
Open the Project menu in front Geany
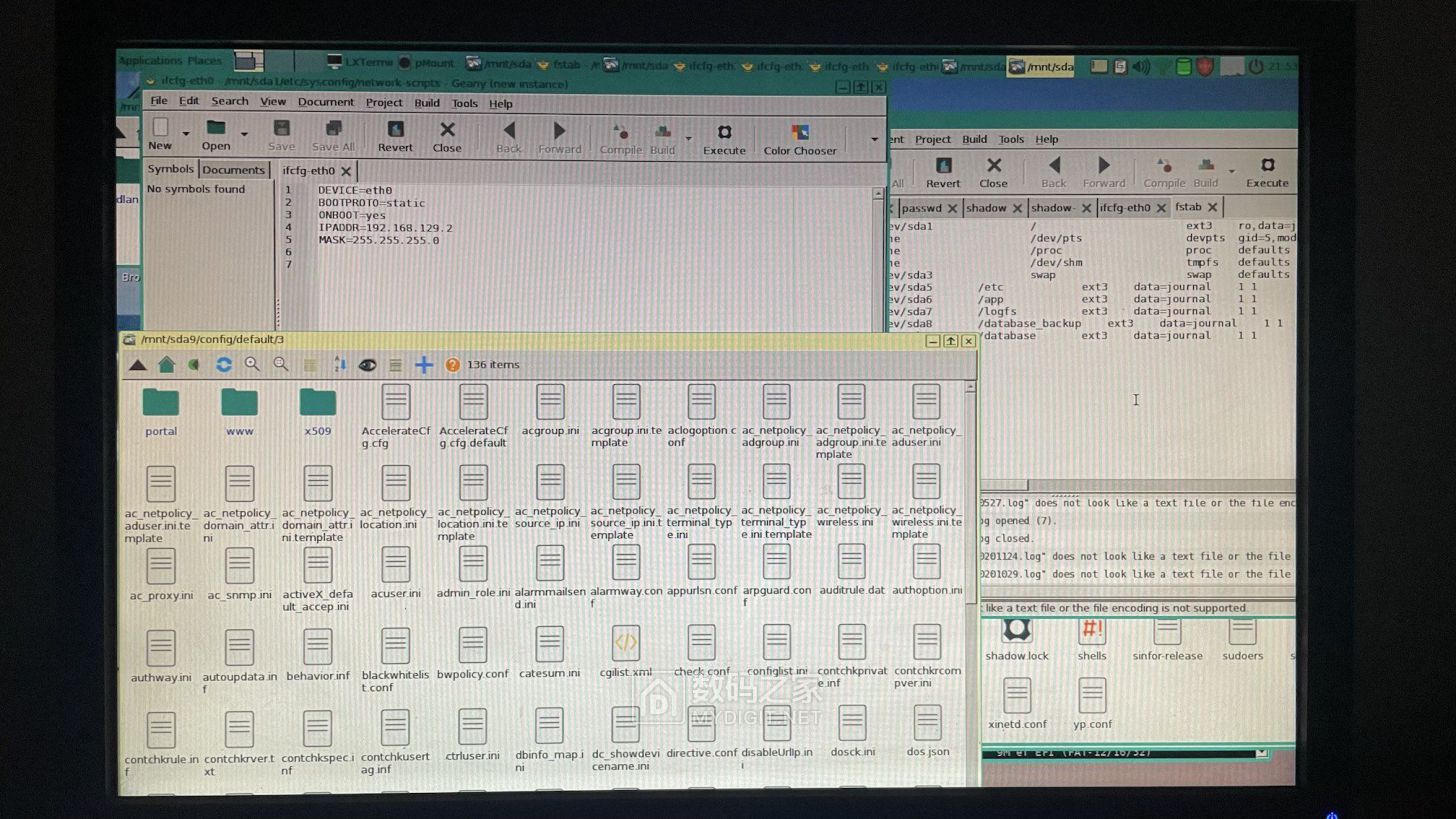click(384, 102)
